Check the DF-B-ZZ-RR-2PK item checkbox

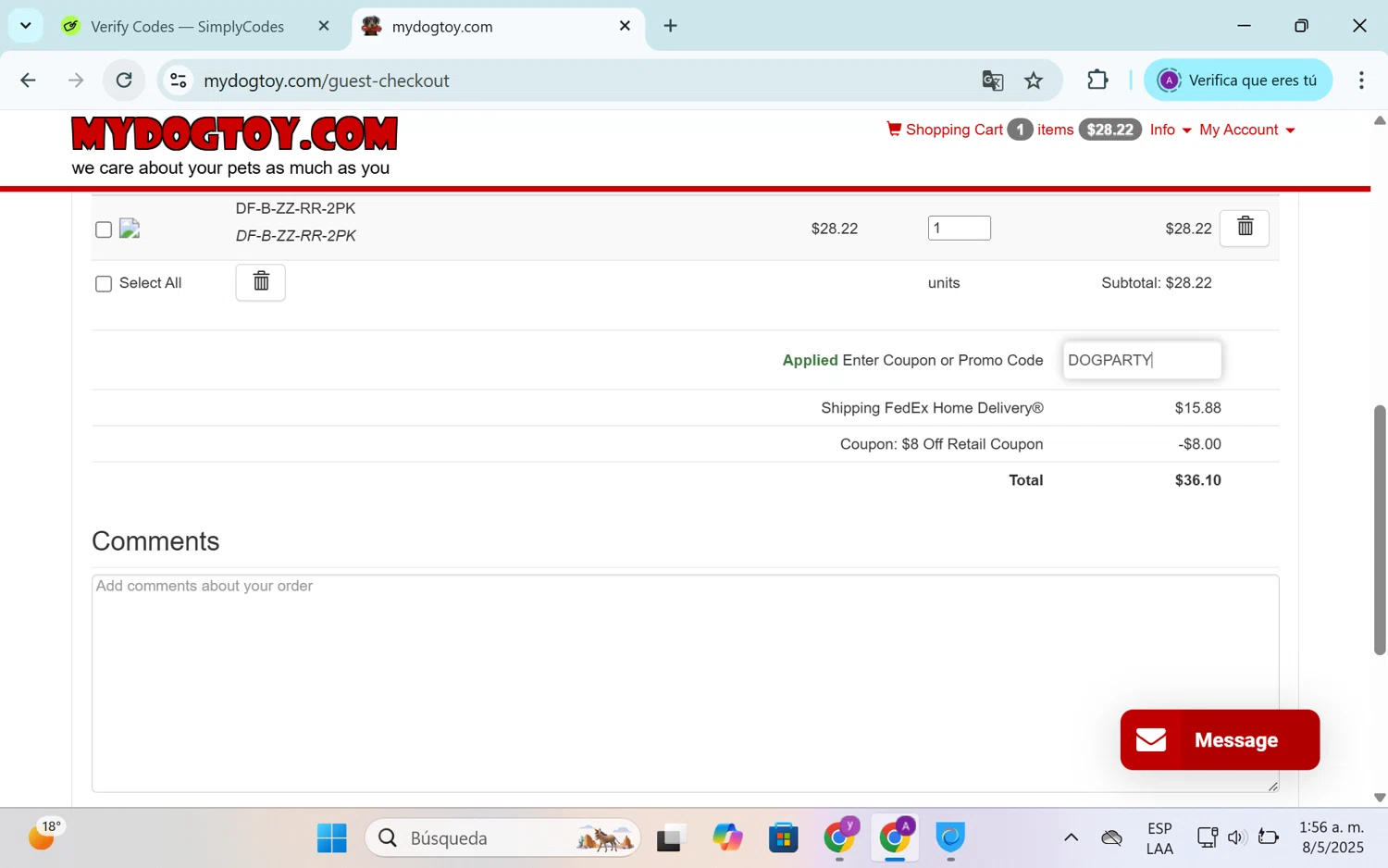click(x=104, y=229)
